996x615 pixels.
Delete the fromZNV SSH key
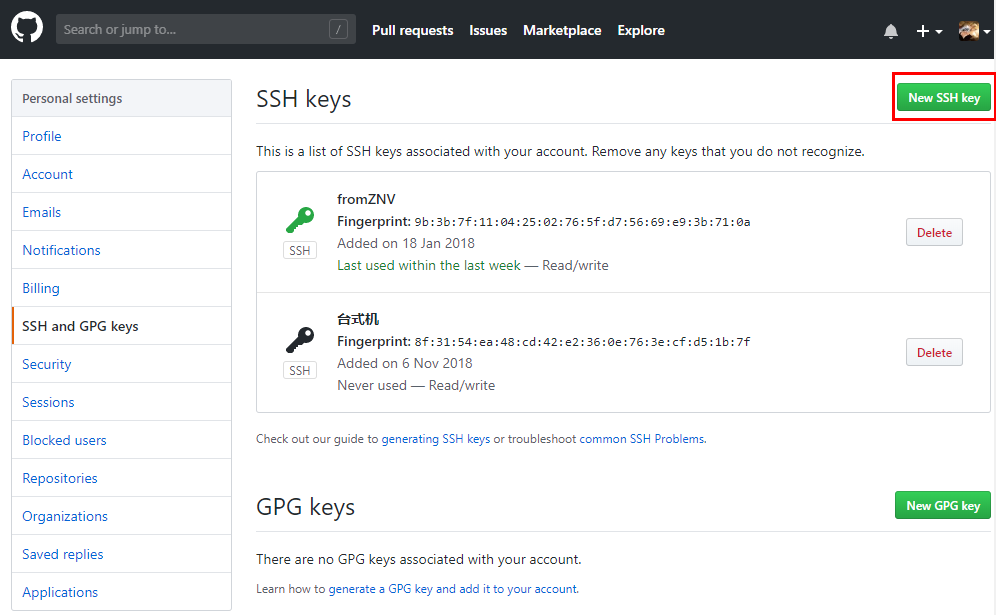pyautogui.click(x=934, y=232)
